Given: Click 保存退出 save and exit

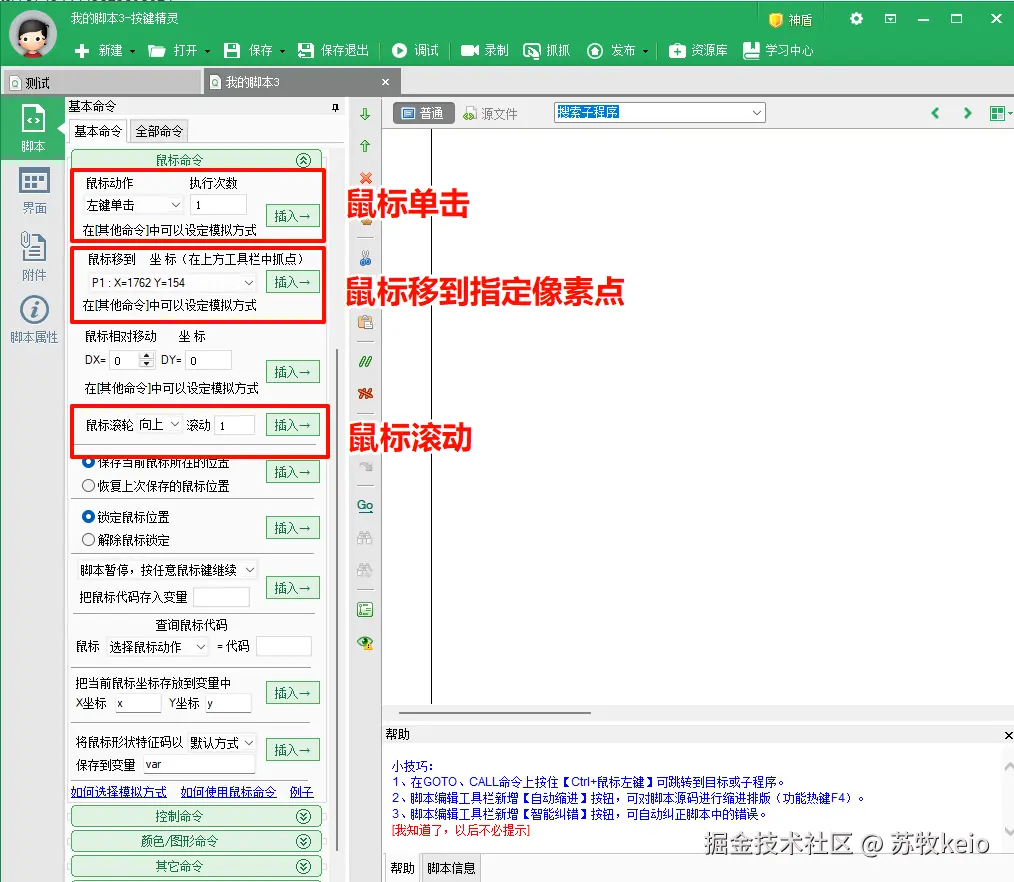Looking at the screenshot, I should coord(333,50).
